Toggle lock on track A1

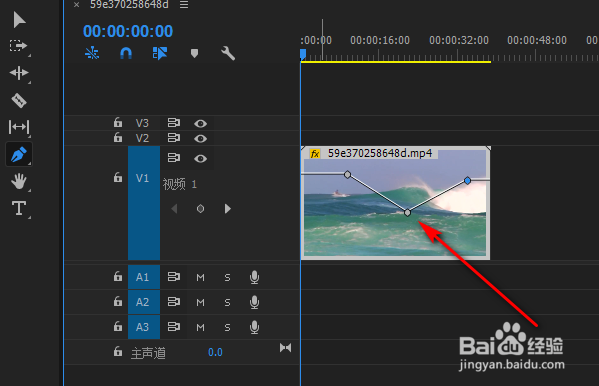[118, 276]
